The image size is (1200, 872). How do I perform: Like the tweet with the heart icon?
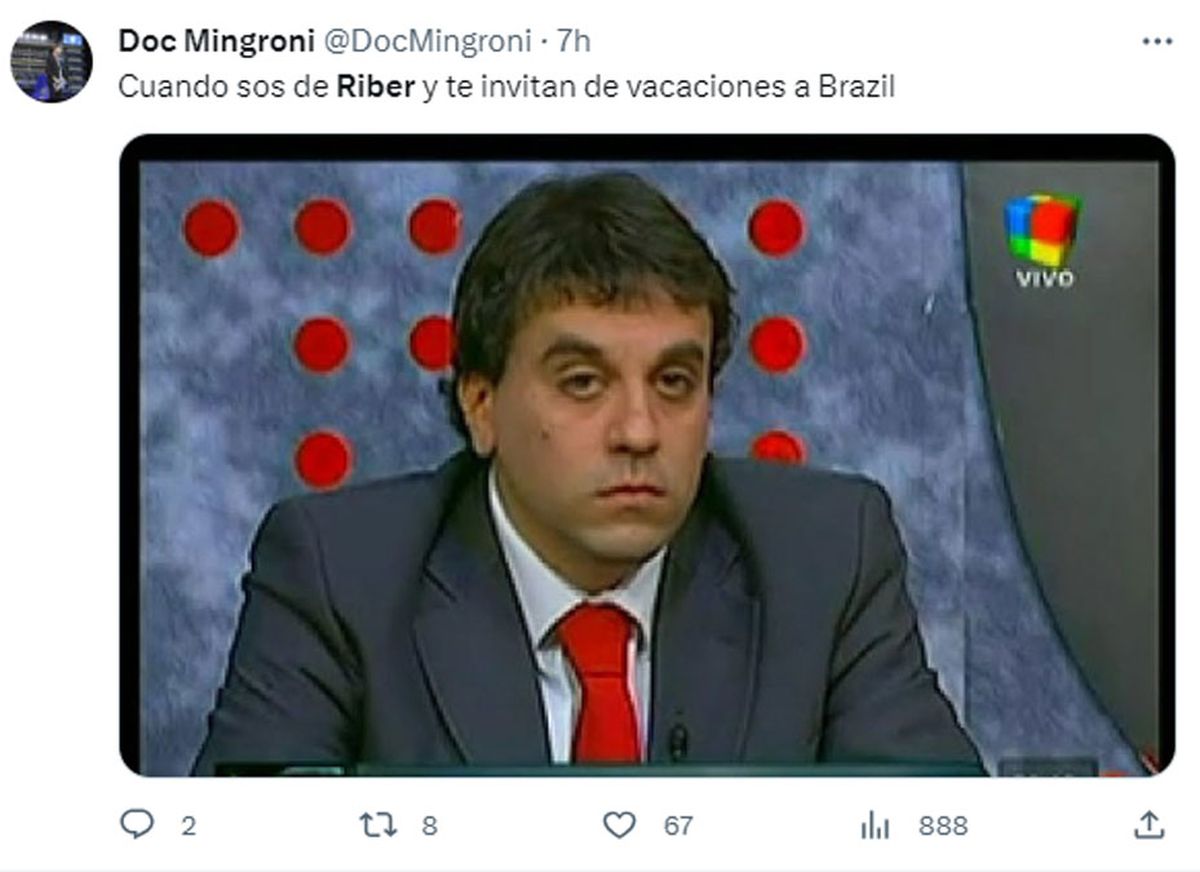coord(620,825)
